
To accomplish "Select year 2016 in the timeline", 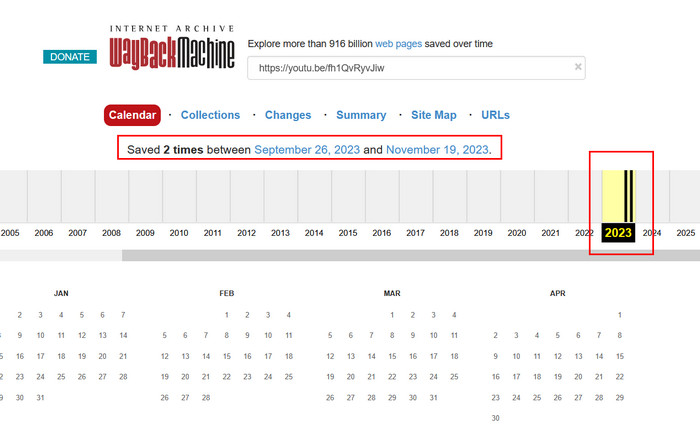I will [382, 233].
